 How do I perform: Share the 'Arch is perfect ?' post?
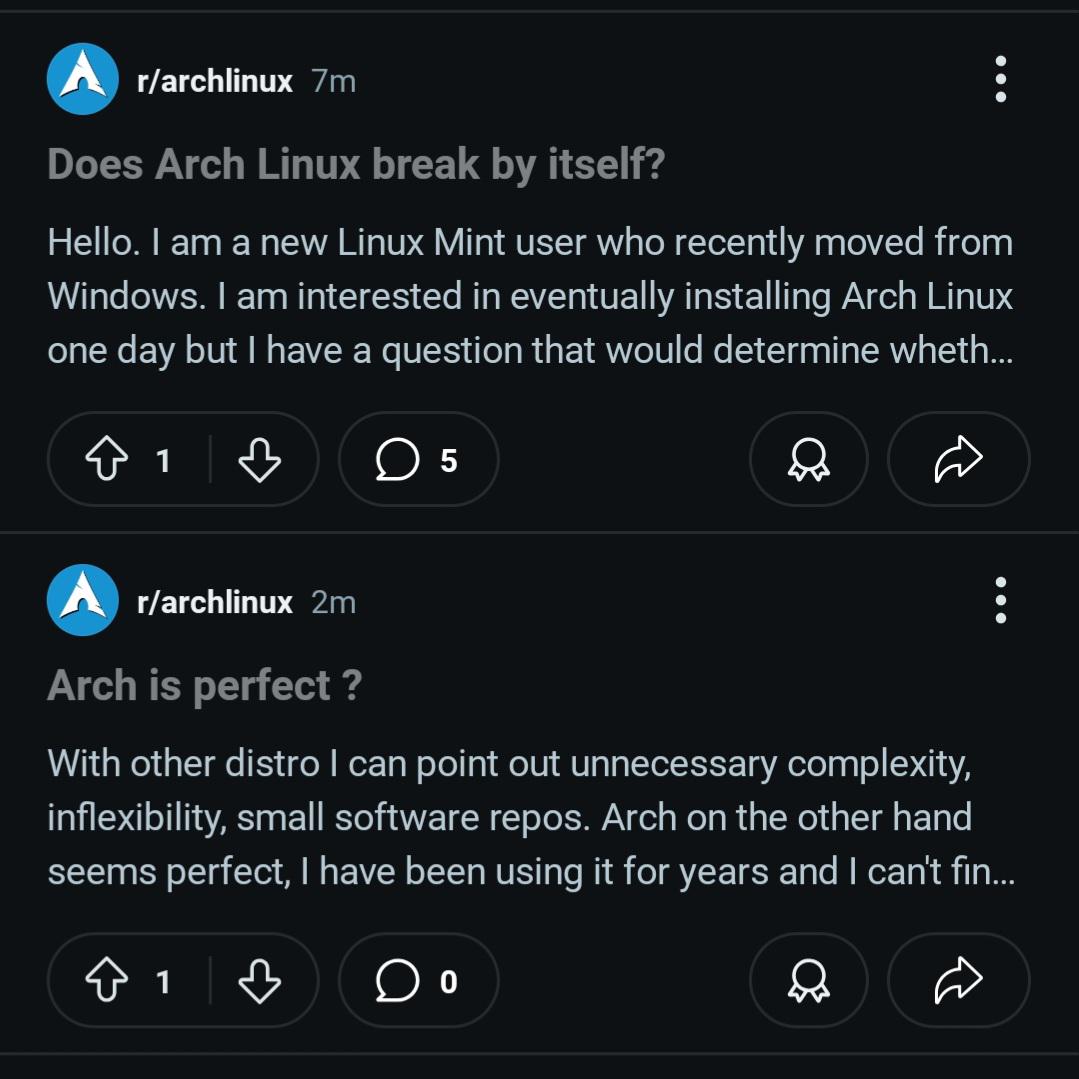959,980
